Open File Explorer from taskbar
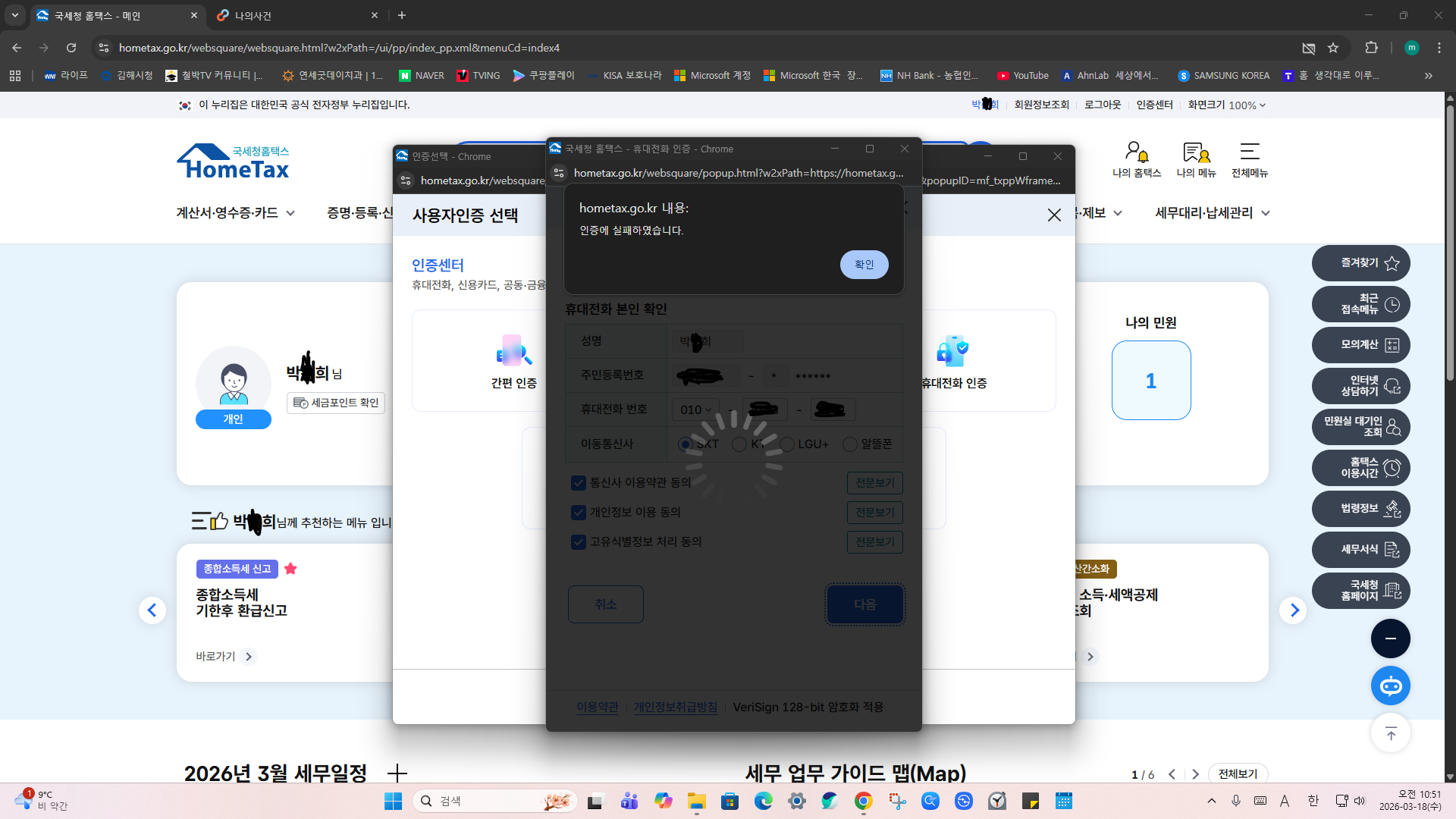 tap(696, 801)
